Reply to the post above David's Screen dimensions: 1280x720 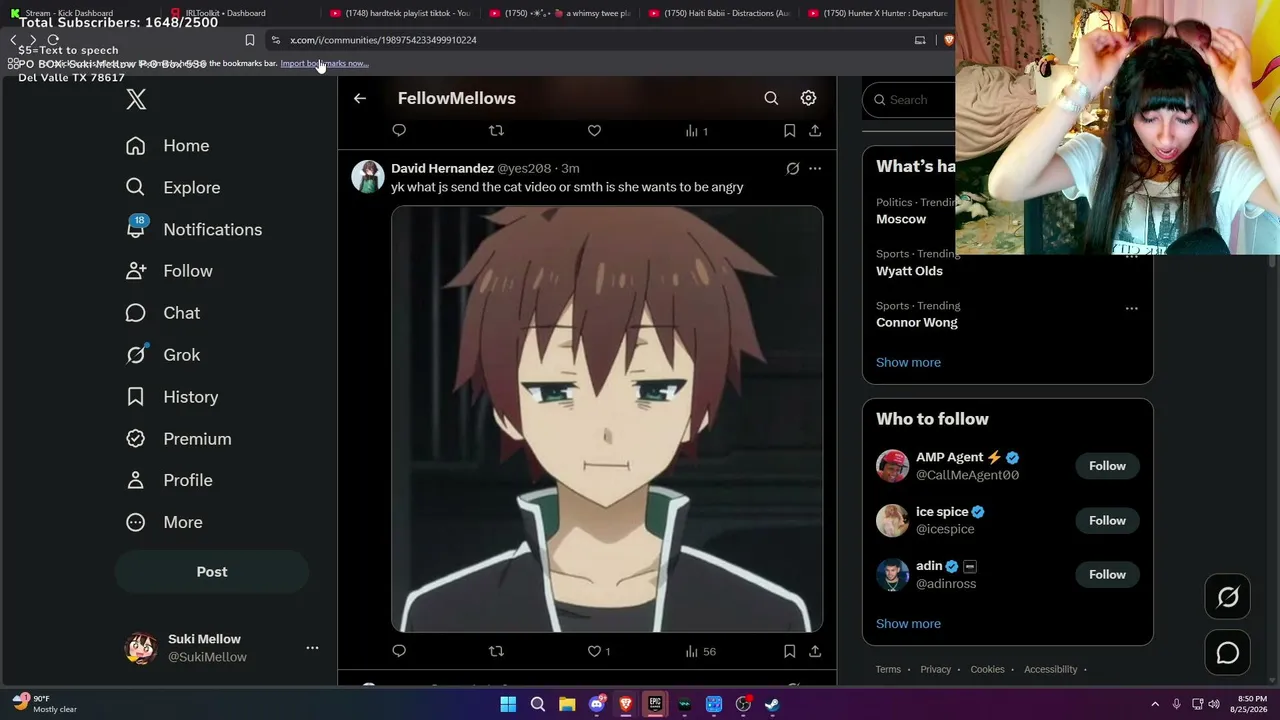[x=399, y=130]
